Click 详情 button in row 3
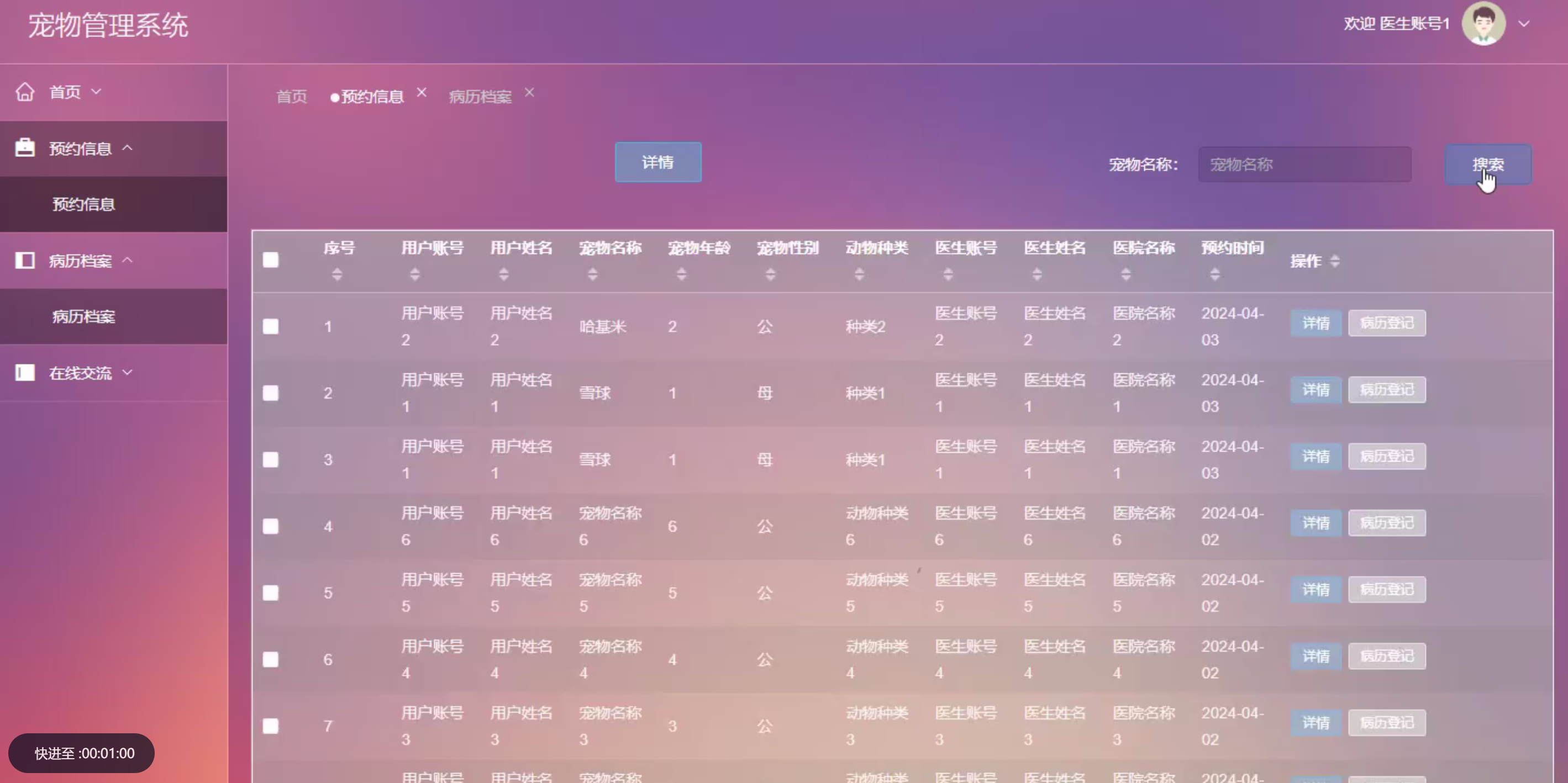The height and width of the screenshot is (783, 1568). click(1316, 456)
